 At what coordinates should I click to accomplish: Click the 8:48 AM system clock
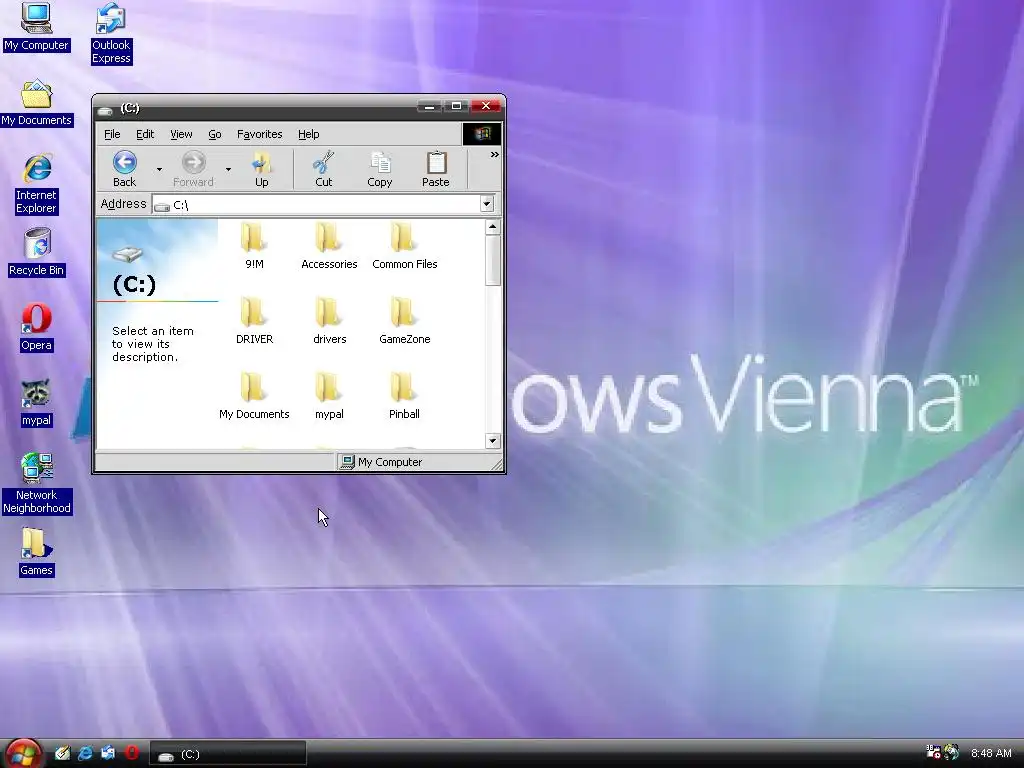click(991, 753)
